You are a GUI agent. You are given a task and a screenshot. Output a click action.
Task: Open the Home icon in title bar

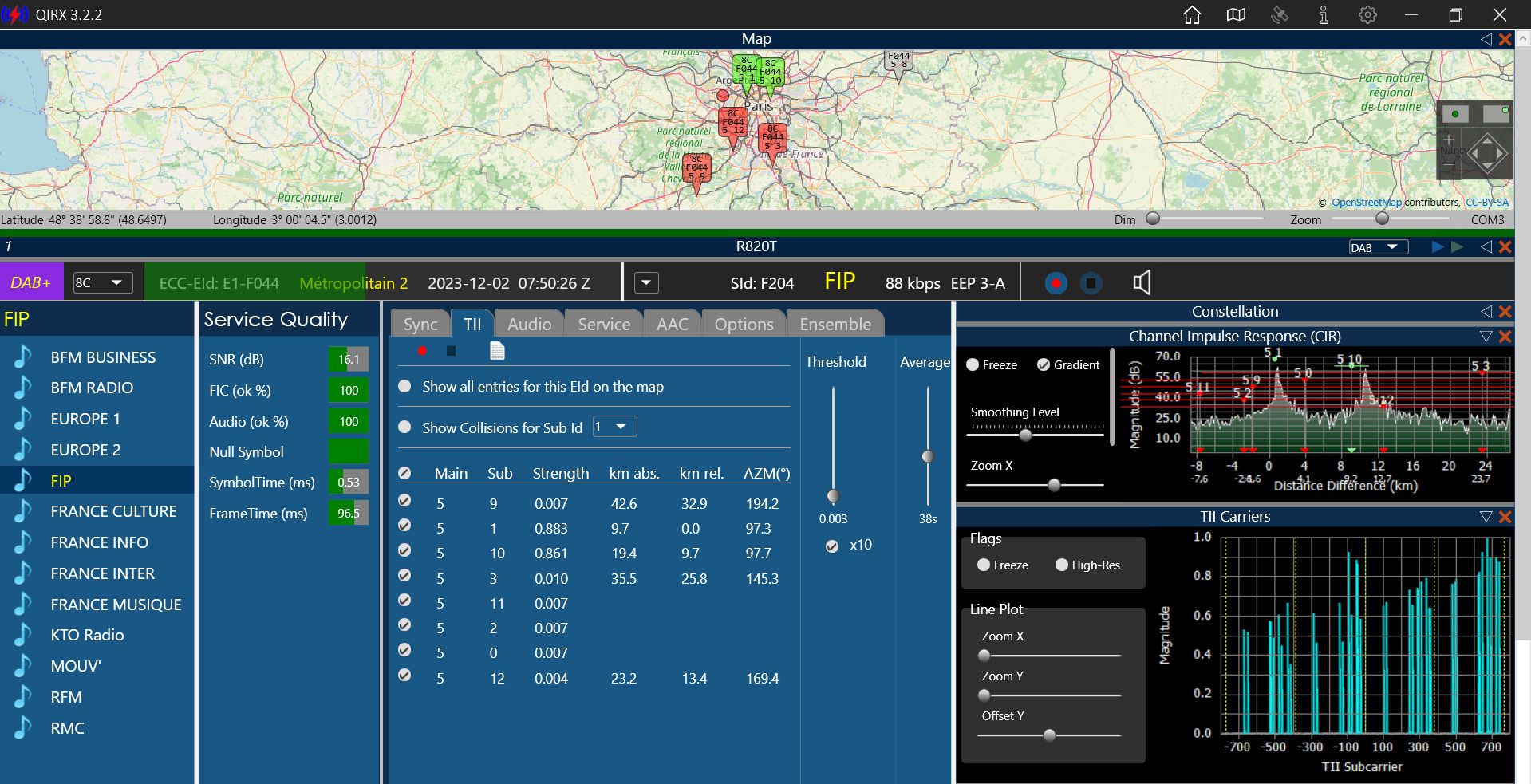pos(1192,15)
